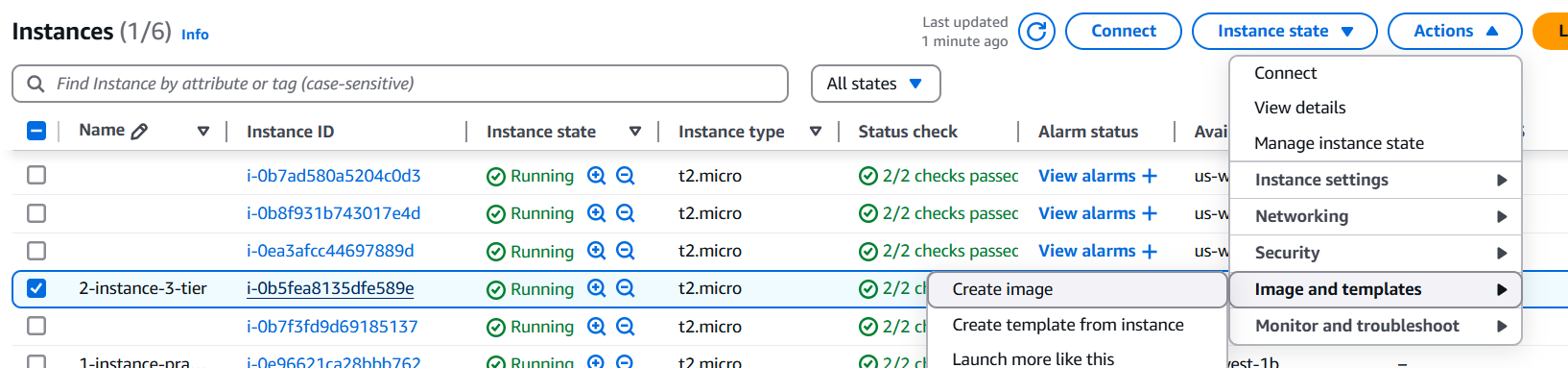The image size is (1568, 368).
Task: Zoom in icon for instance i-0b7ad580a5204c0d3
Action: (x=597, y=176)
